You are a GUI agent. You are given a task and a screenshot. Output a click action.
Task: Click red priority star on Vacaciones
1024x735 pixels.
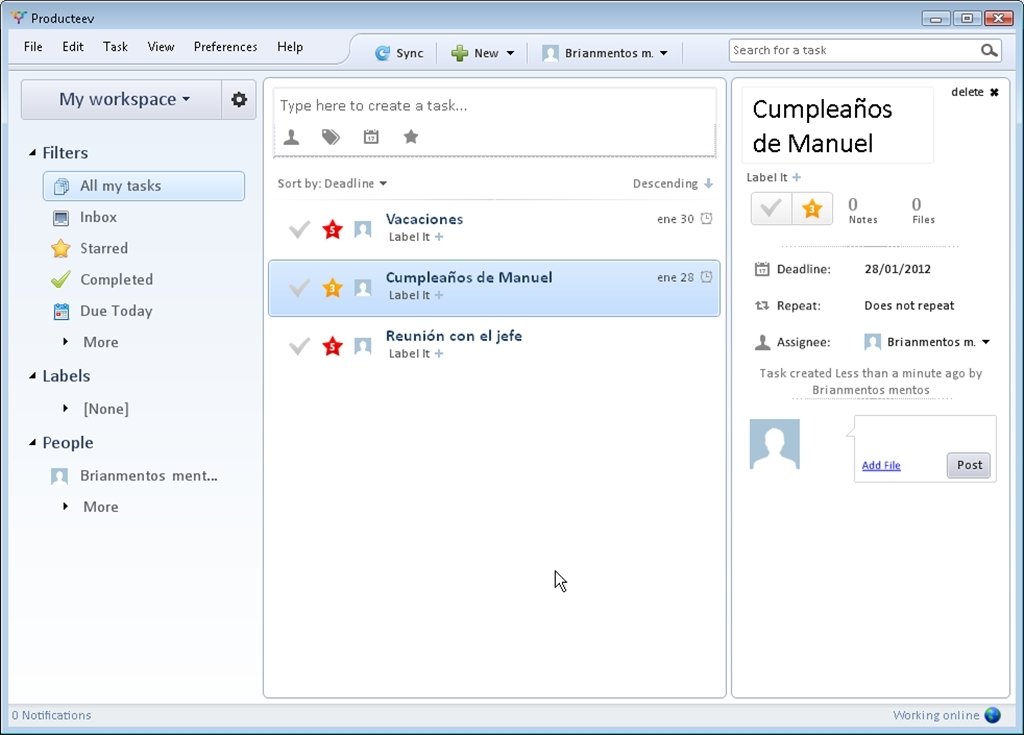(x=332, y=229)
